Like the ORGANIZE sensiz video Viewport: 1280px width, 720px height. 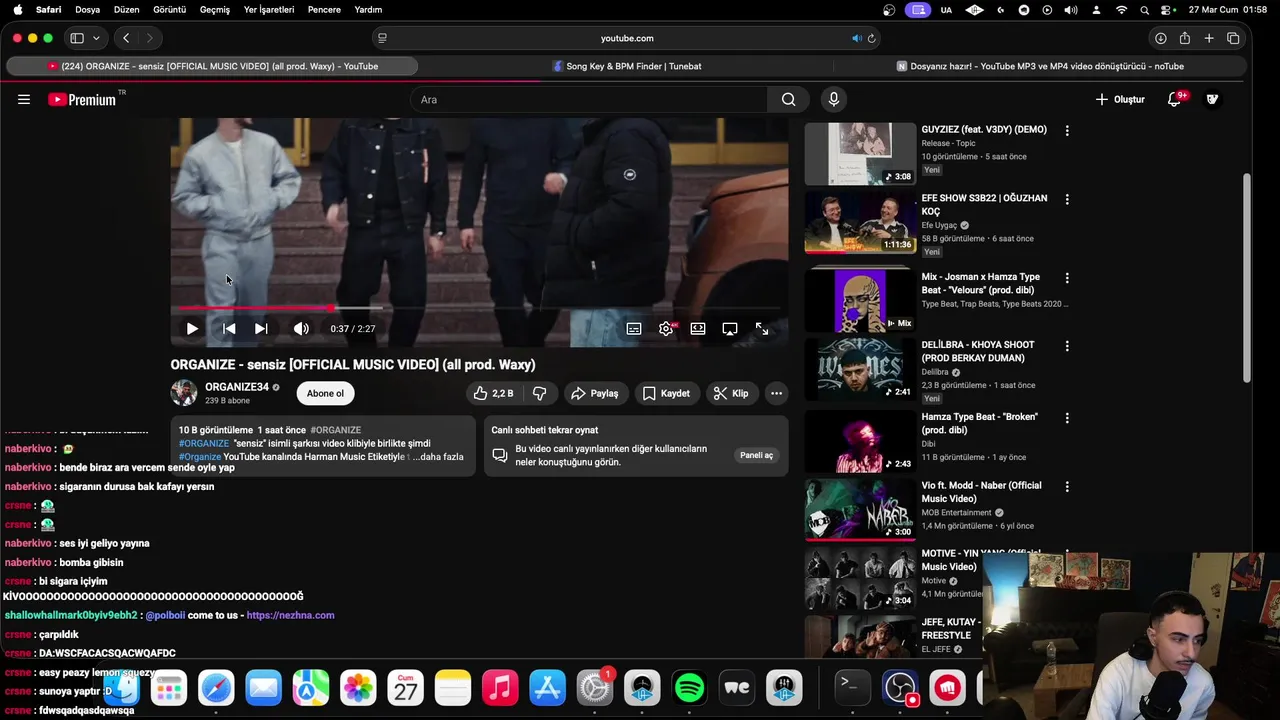point(493,393)
